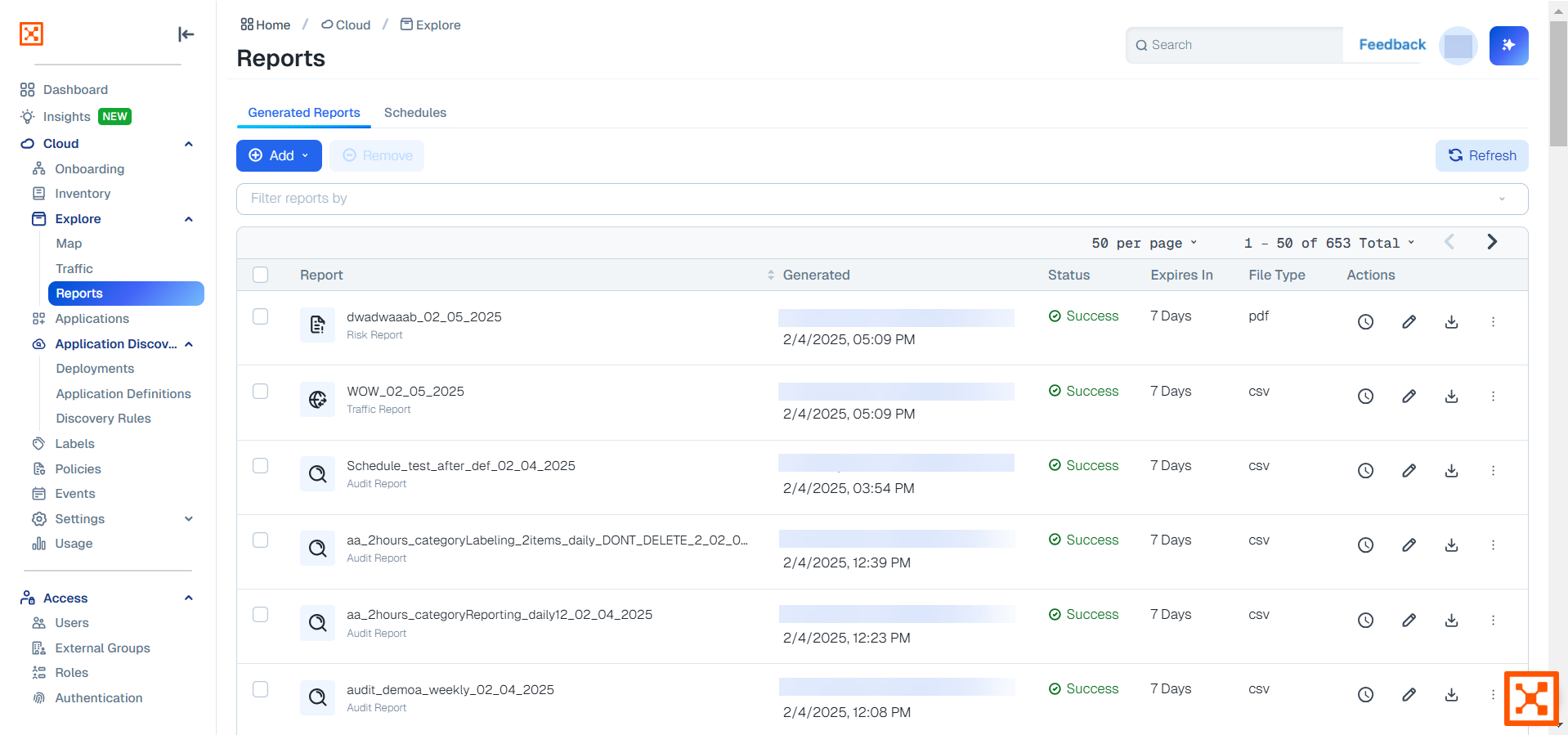
Task: Check the aa_2hours_categoryReporting_daily12 report row
Action: (x=260, y=614)
